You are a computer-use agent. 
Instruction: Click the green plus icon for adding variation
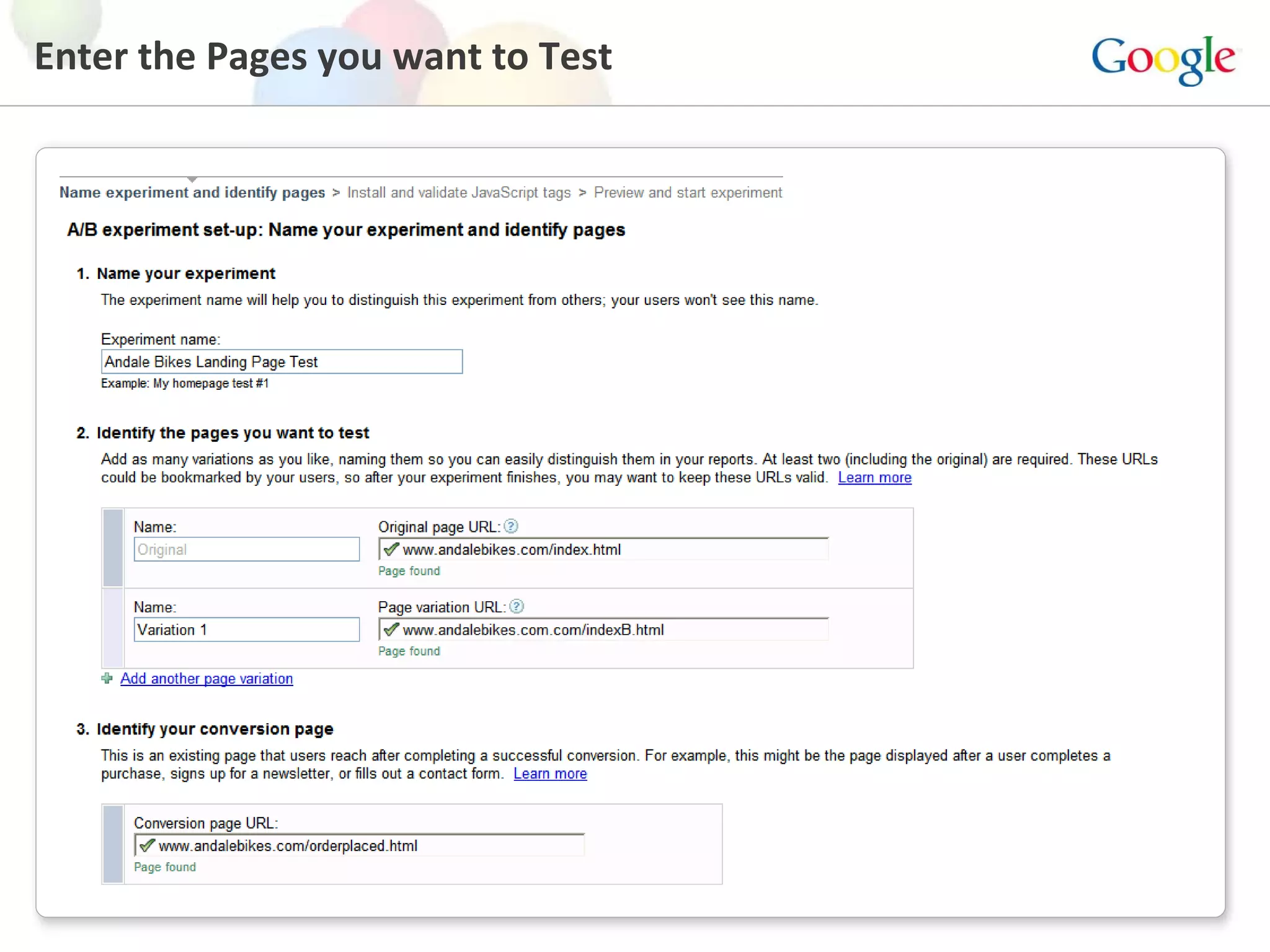[x=107, y=679]
